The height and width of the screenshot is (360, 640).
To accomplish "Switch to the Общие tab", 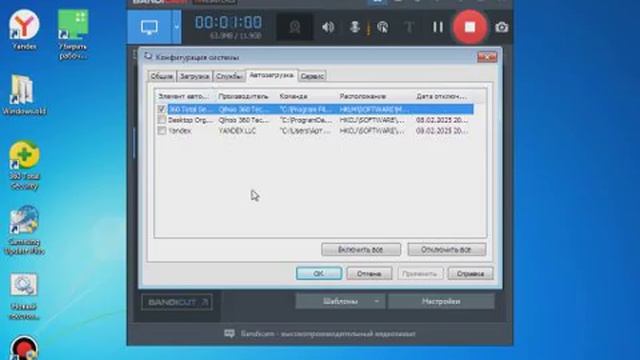I will coord(162,76).
